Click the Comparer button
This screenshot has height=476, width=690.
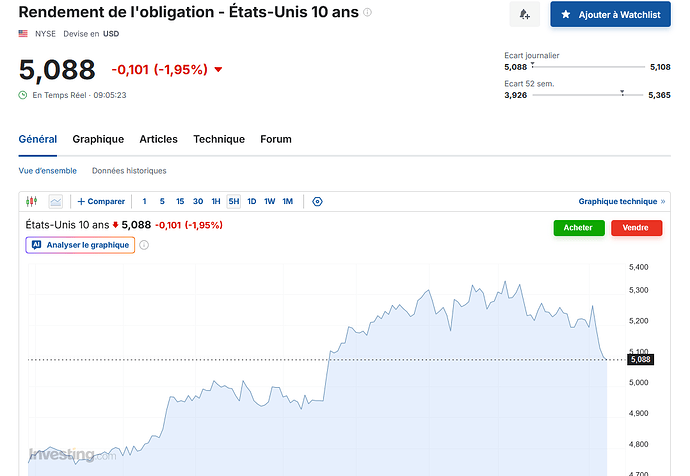(x=101, y=201)
